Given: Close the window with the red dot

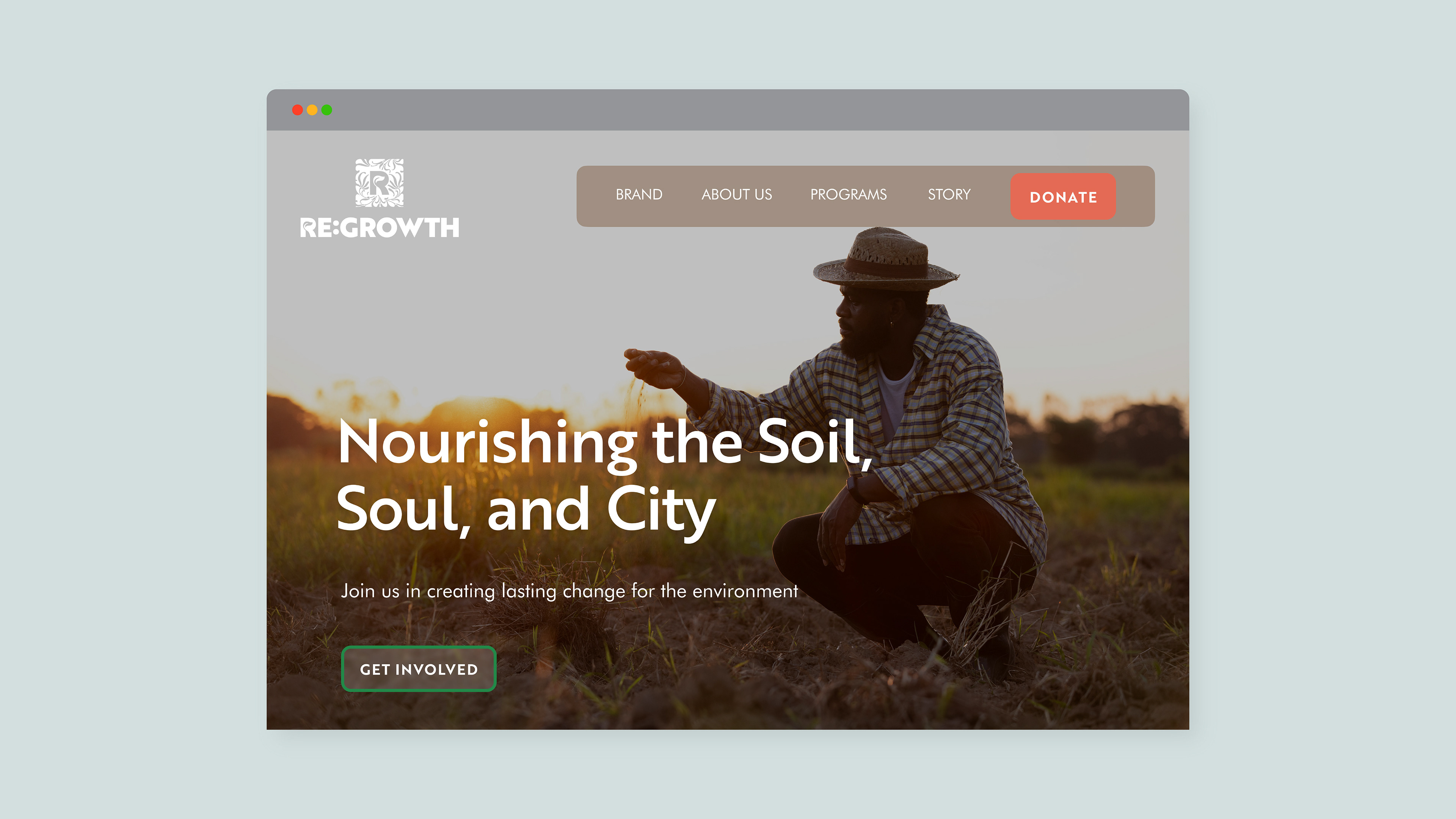Looking at the screenshot, I should click(297, 110).
